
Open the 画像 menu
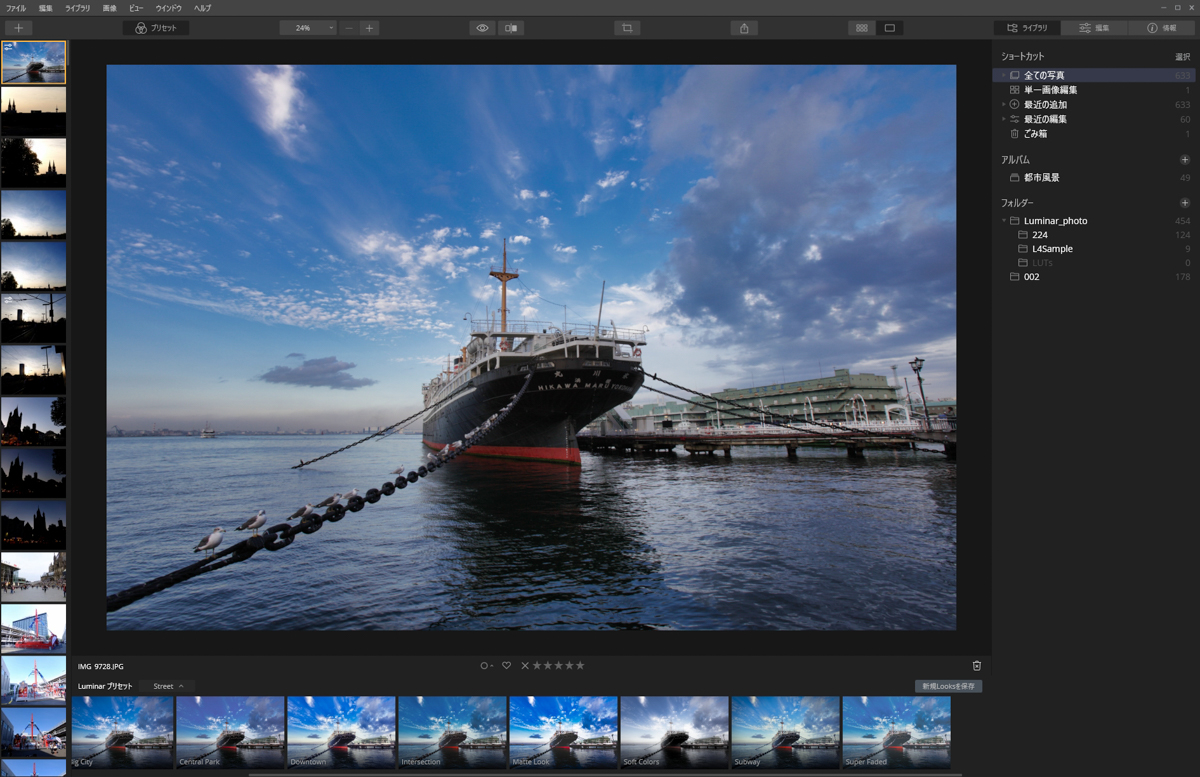coord(110,8)
